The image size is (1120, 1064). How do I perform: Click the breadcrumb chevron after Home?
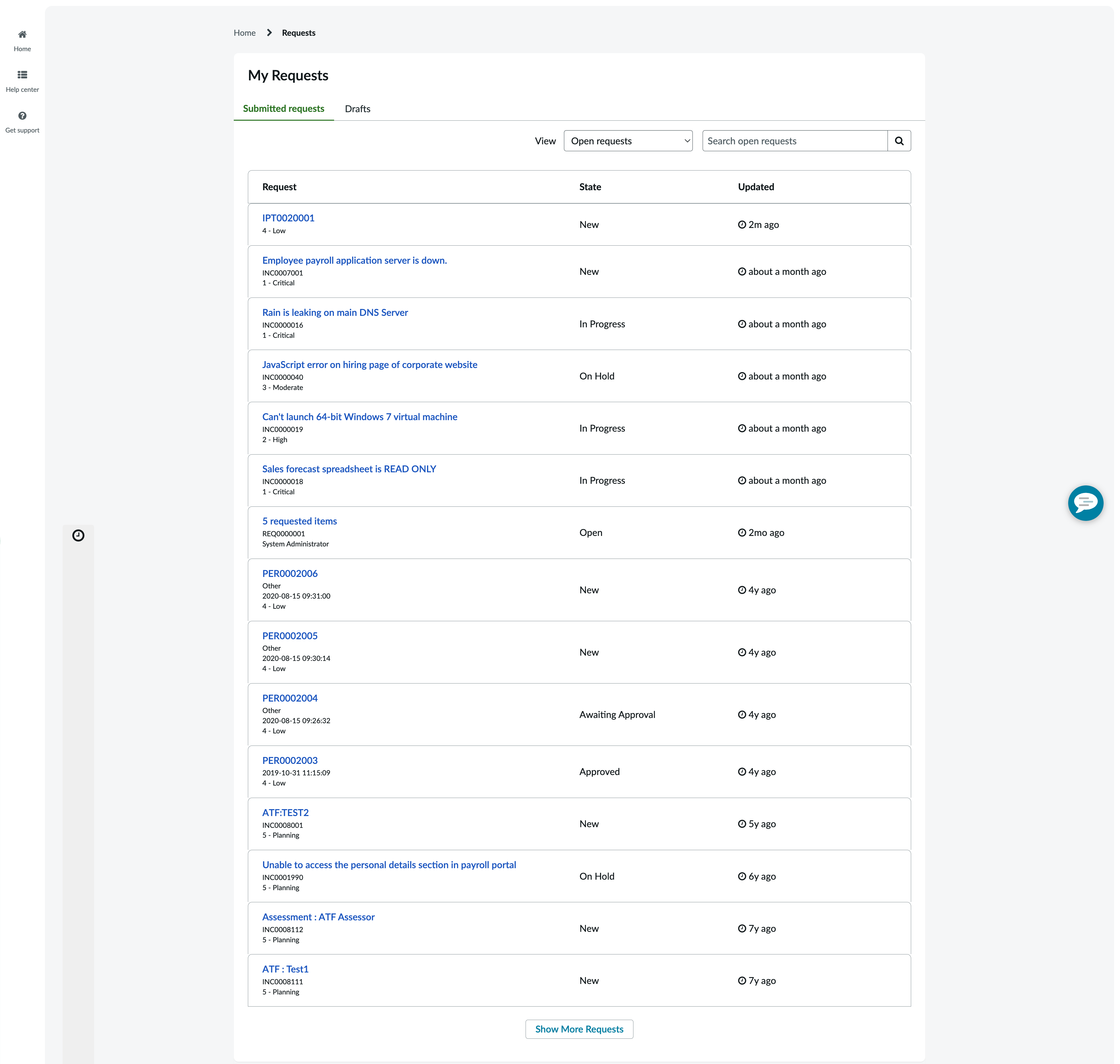point(270,33)
